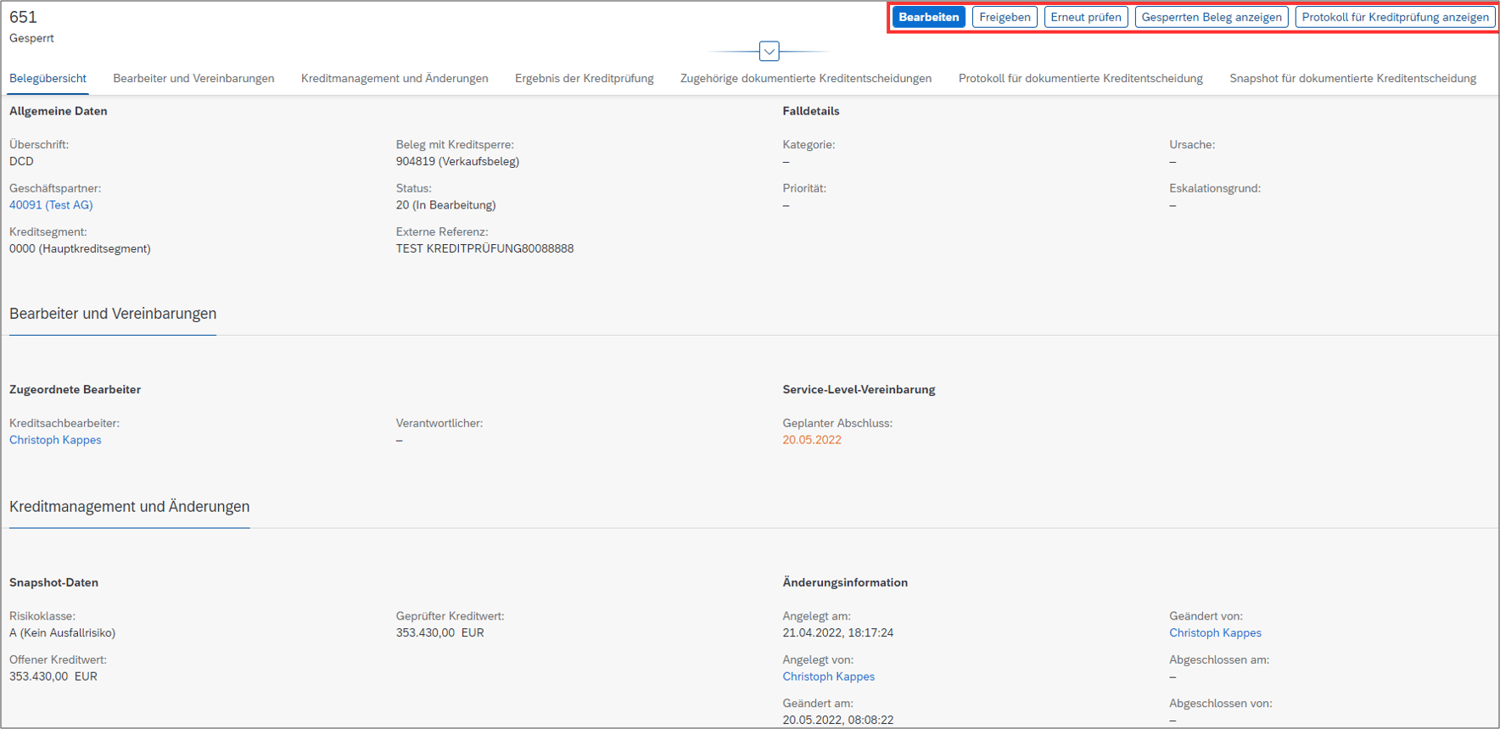1500x729 pixels.
Task: Click Christoph Kappes under Geändert von
Action: click(x=1215, y=632)
